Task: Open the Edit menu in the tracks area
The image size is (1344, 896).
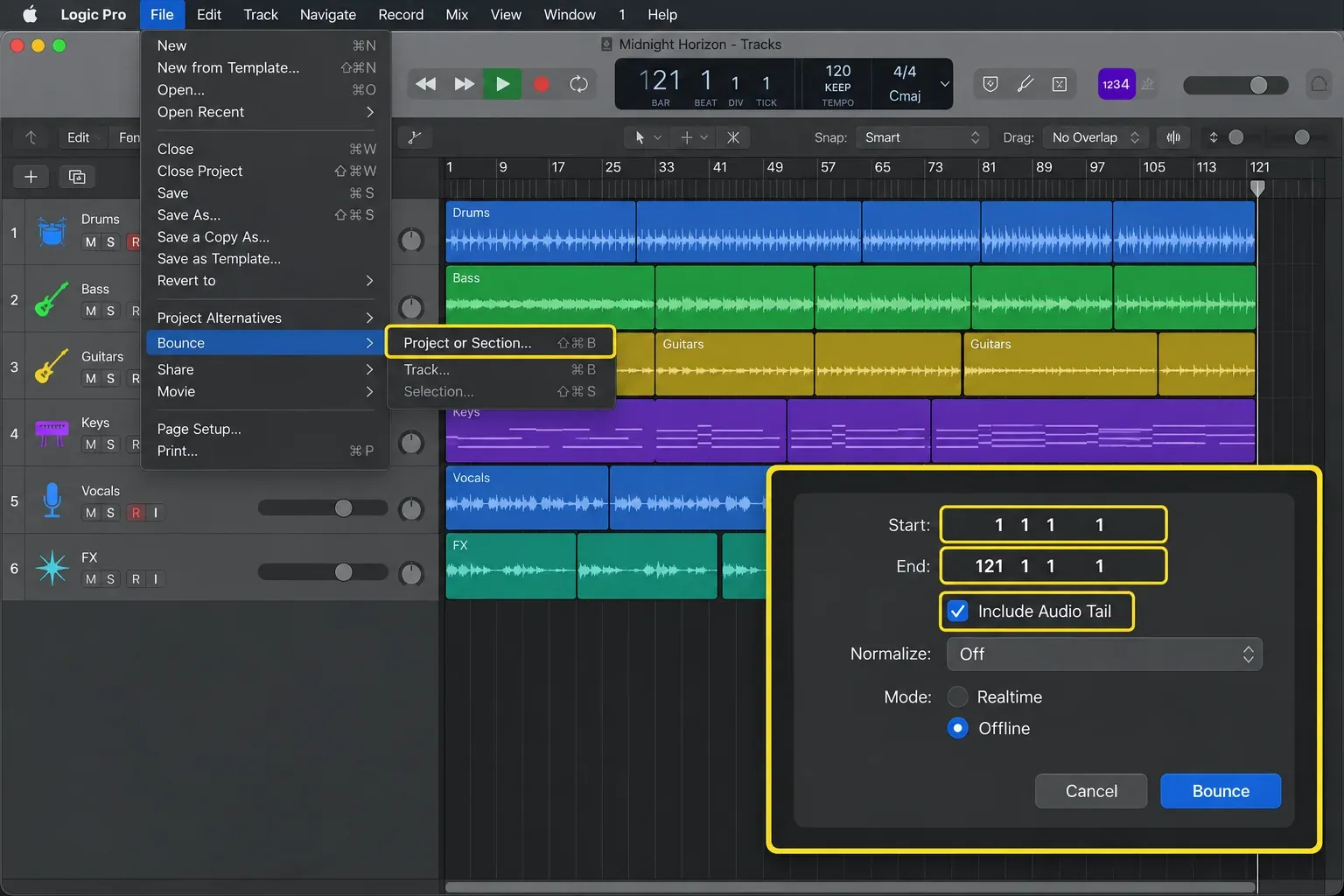Action: pyautogui.click(x=78, y=137)
